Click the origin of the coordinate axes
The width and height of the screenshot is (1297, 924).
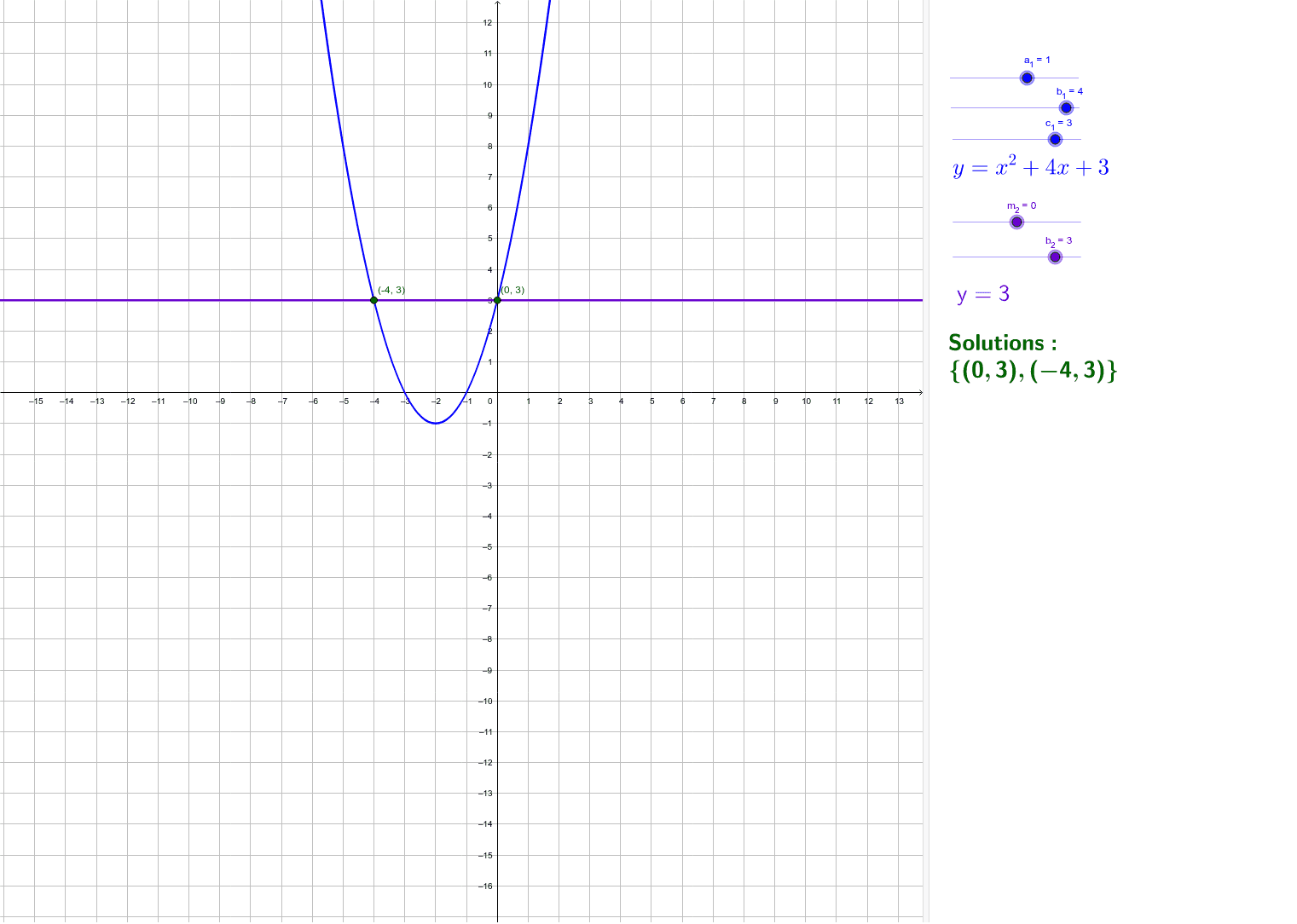coord(497,393)
